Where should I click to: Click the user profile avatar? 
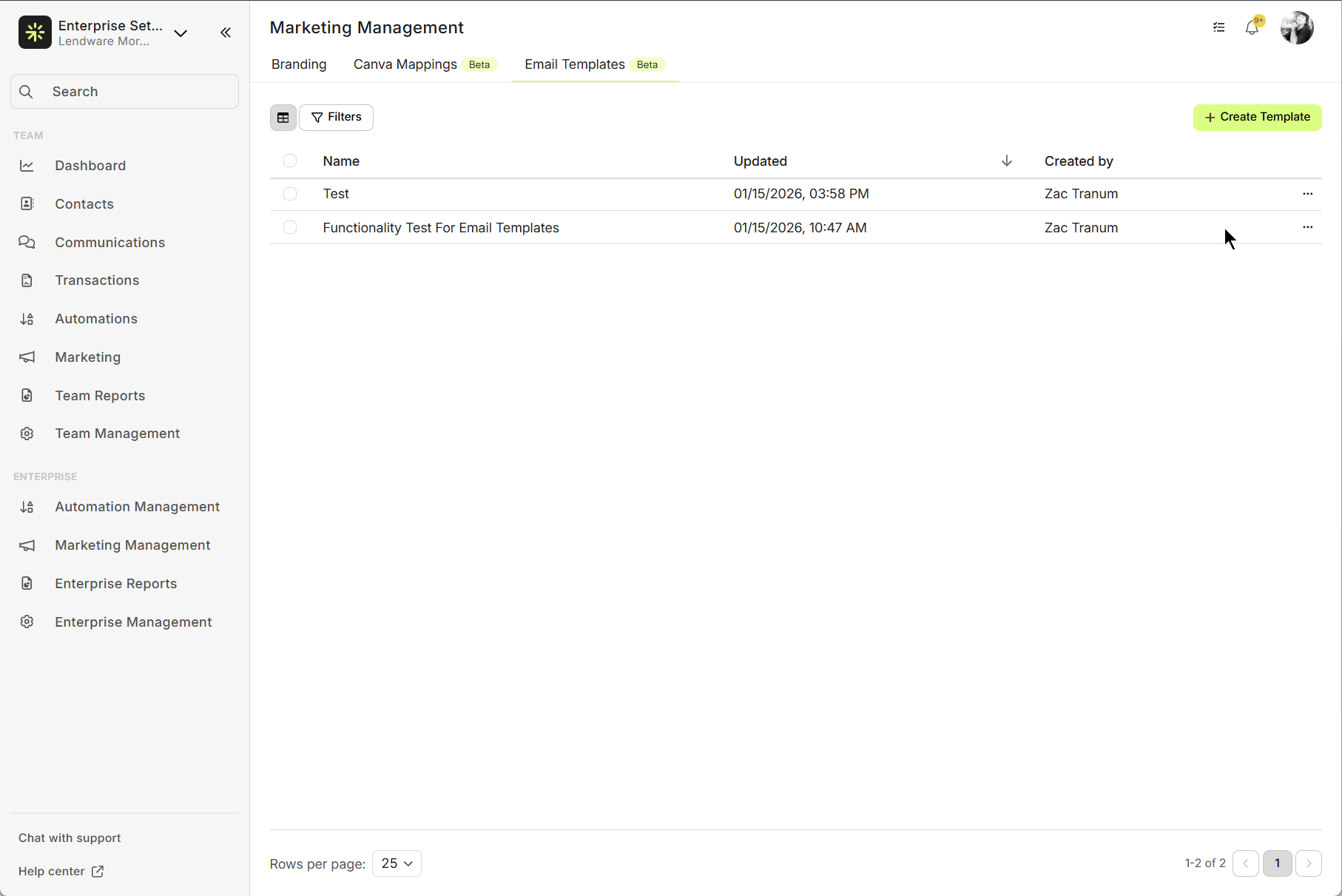pos(1297,28)
